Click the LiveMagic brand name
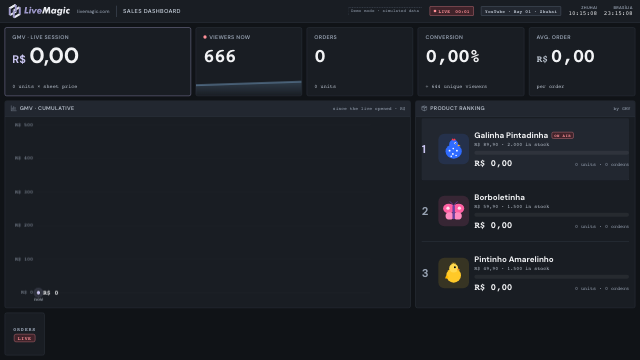This screenshot has height=360, width=640. tap(47, 11)
